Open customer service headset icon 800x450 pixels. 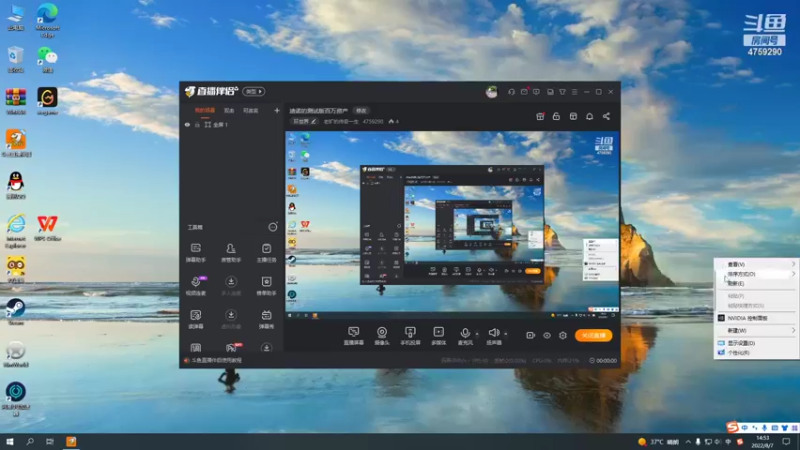511,92
